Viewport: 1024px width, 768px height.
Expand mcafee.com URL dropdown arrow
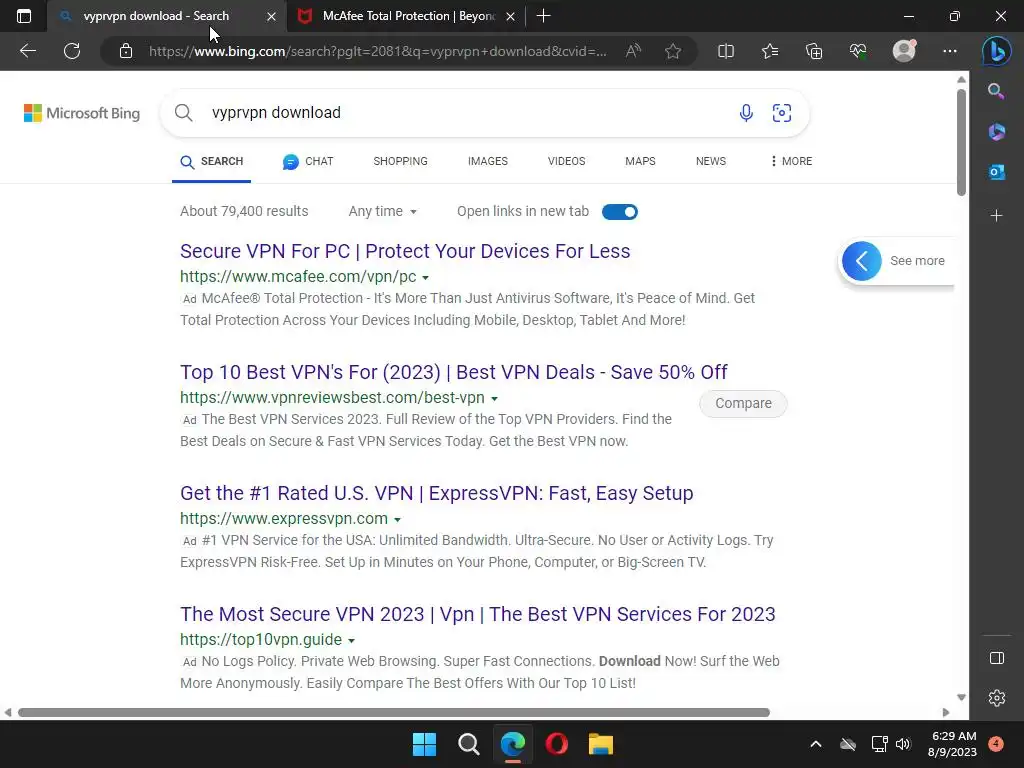425,278
